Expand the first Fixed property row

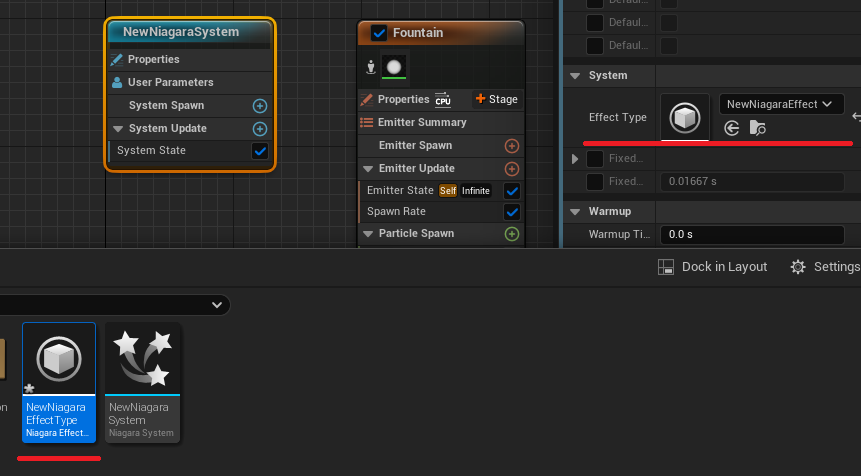575,159
